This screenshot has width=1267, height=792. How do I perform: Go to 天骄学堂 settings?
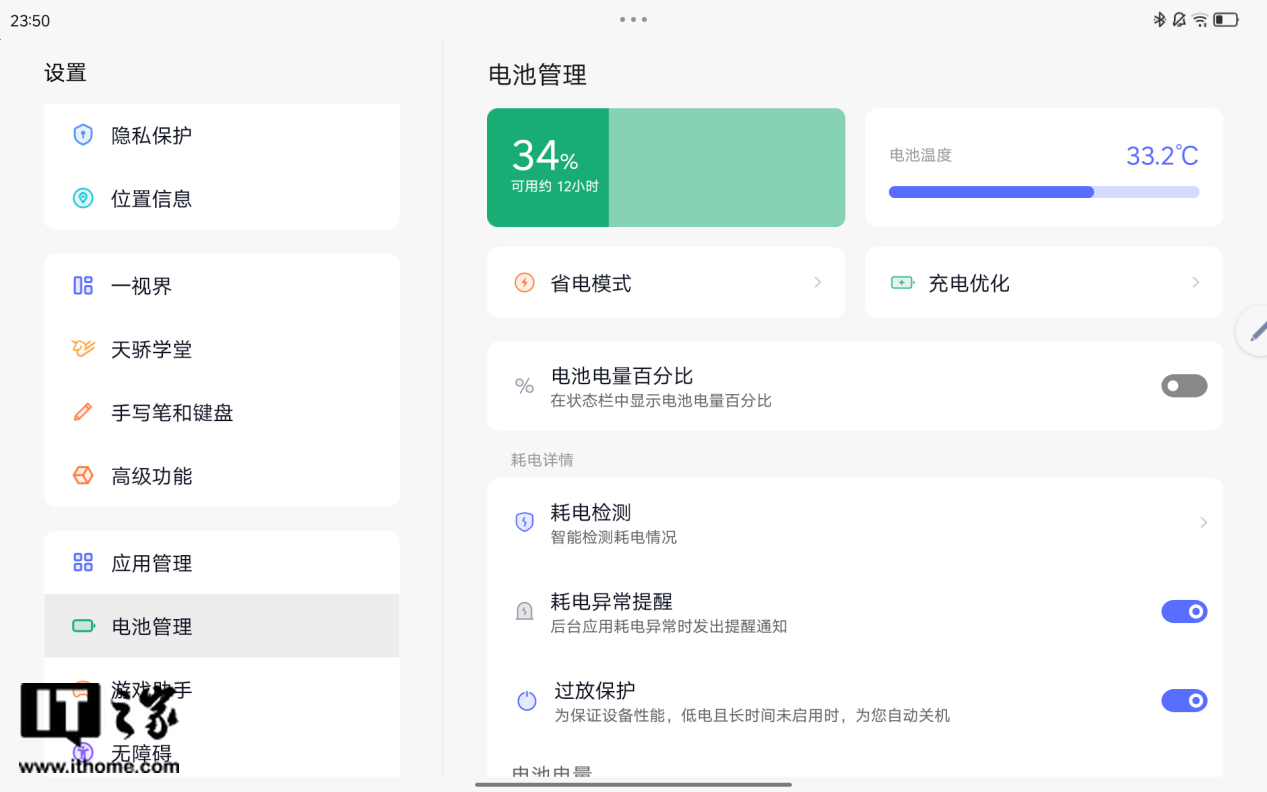(221, 349)
